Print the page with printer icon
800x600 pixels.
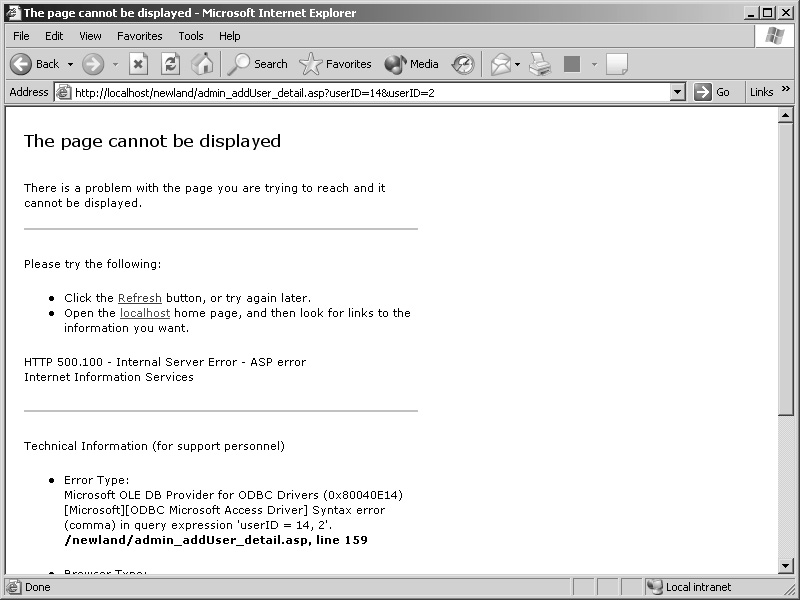(540, 64)
